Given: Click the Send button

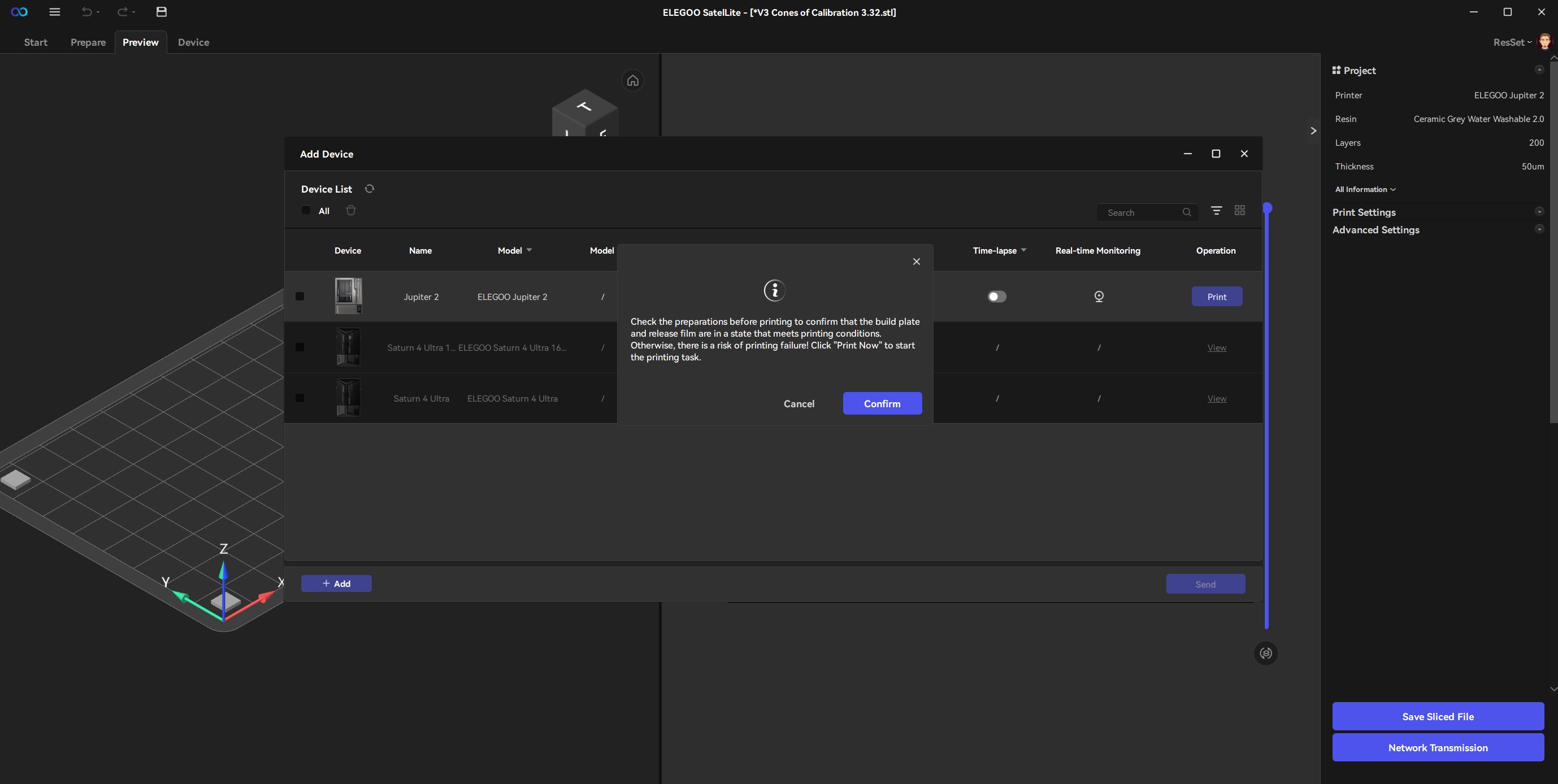Looking at the screenshot, I should (1205, 584).
